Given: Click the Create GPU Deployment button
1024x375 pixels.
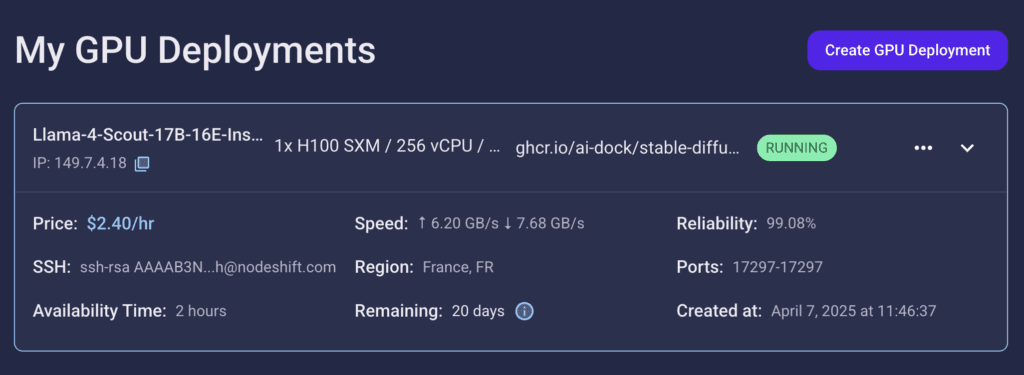Looking at the screenshot, I should tap(907, 50).
